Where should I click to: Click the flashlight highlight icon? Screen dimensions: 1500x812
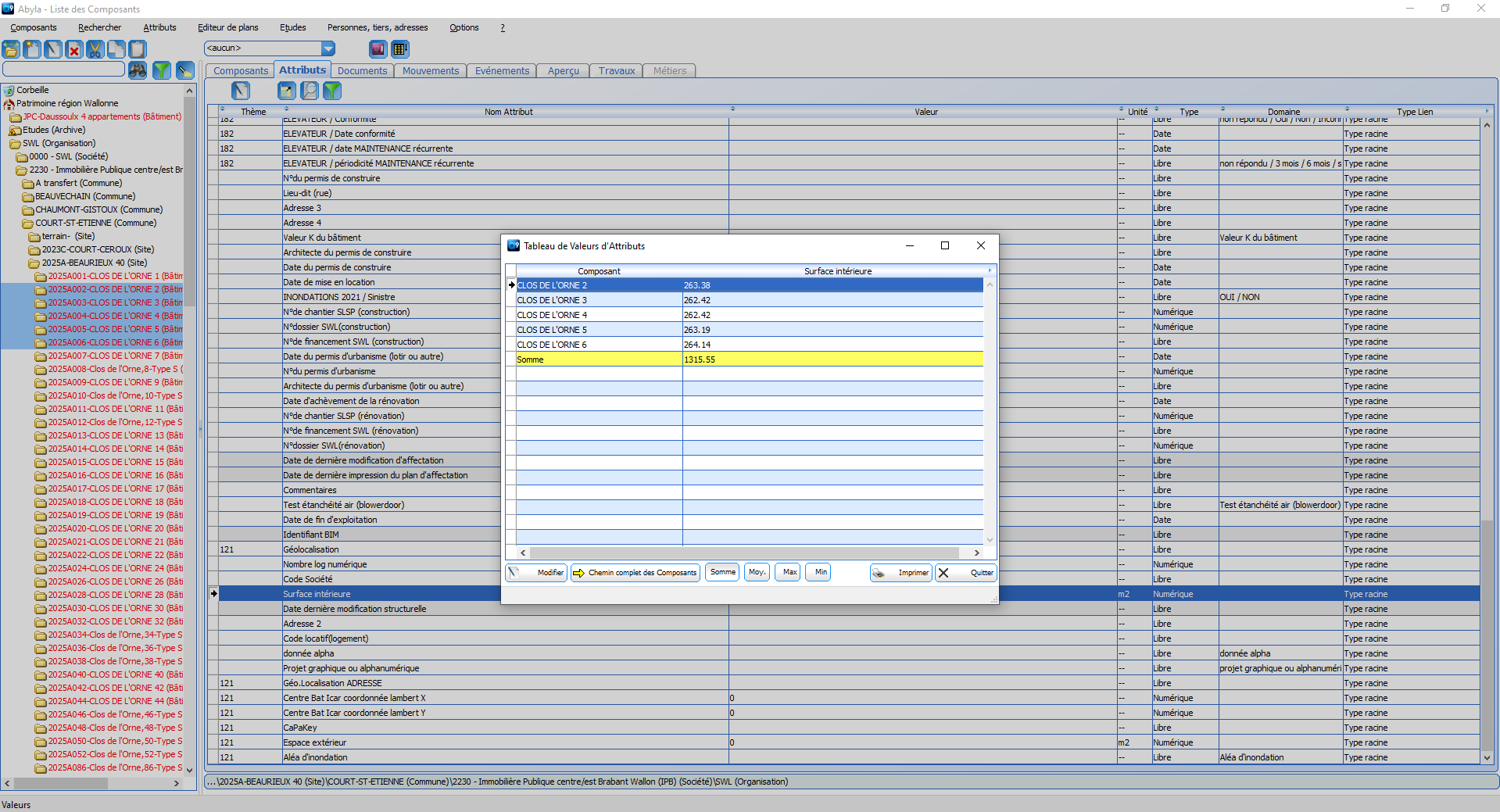click(x=184, y=70)
